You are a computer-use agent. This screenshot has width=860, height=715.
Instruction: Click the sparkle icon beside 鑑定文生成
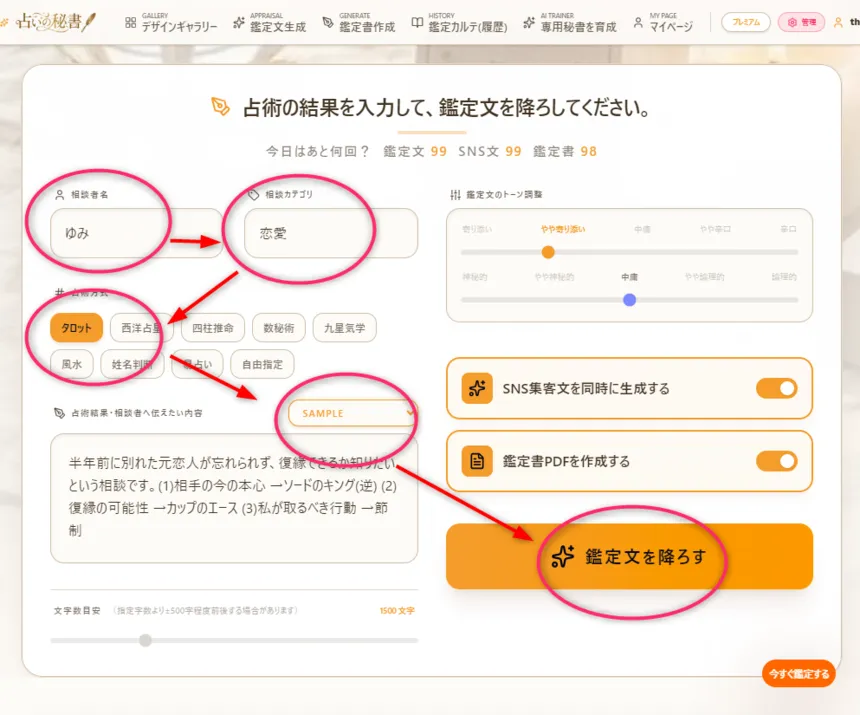click(239, 22)
